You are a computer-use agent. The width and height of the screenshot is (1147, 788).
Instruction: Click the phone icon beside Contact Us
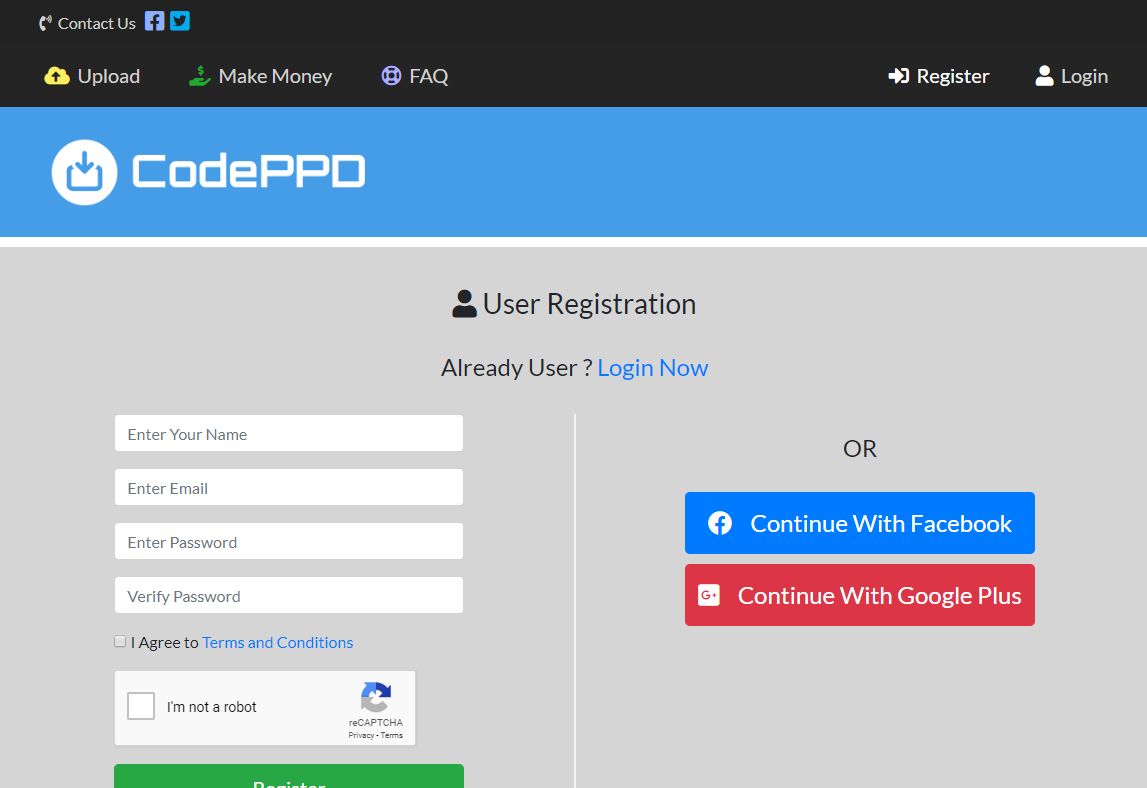[45, 23]
